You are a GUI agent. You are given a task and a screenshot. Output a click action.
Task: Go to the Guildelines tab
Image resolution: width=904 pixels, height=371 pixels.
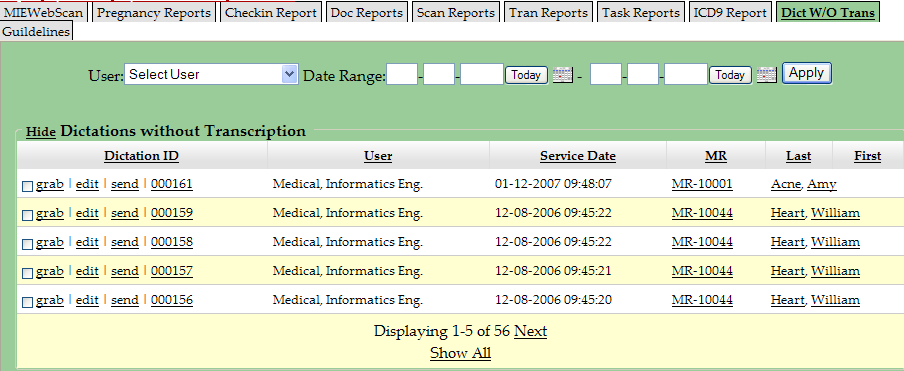coord(36,32)
